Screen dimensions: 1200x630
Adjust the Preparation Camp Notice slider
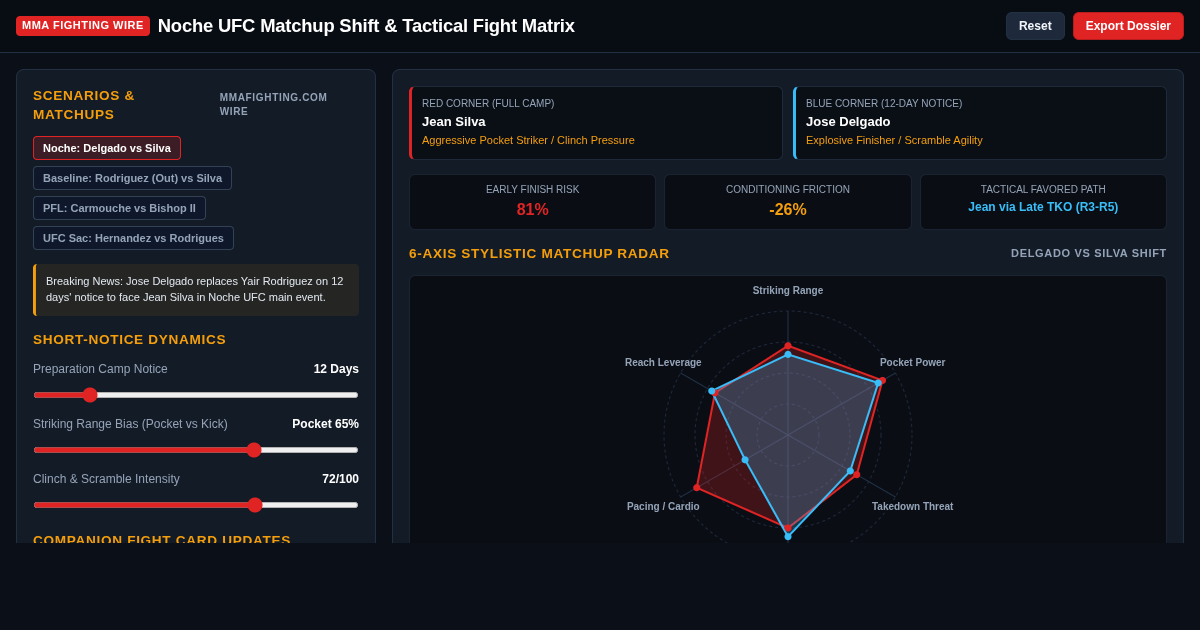196,395
